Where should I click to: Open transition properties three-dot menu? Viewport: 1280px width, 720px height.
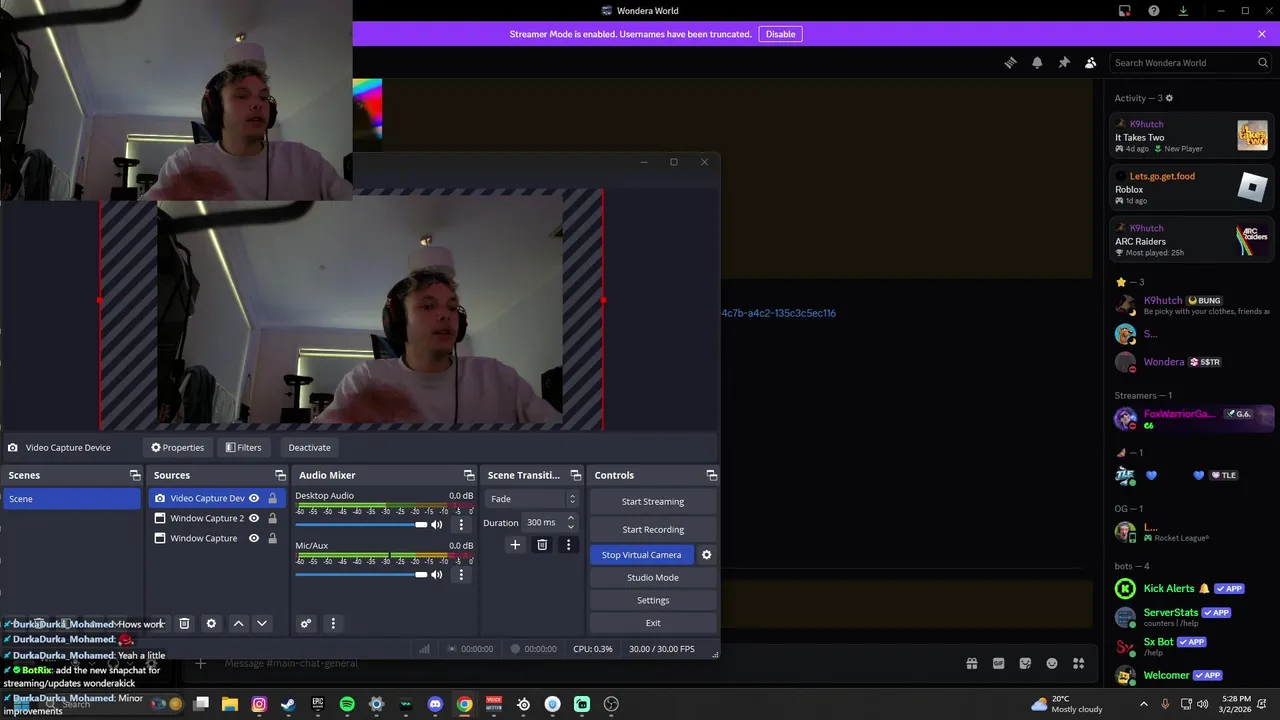tap(568, 545)
